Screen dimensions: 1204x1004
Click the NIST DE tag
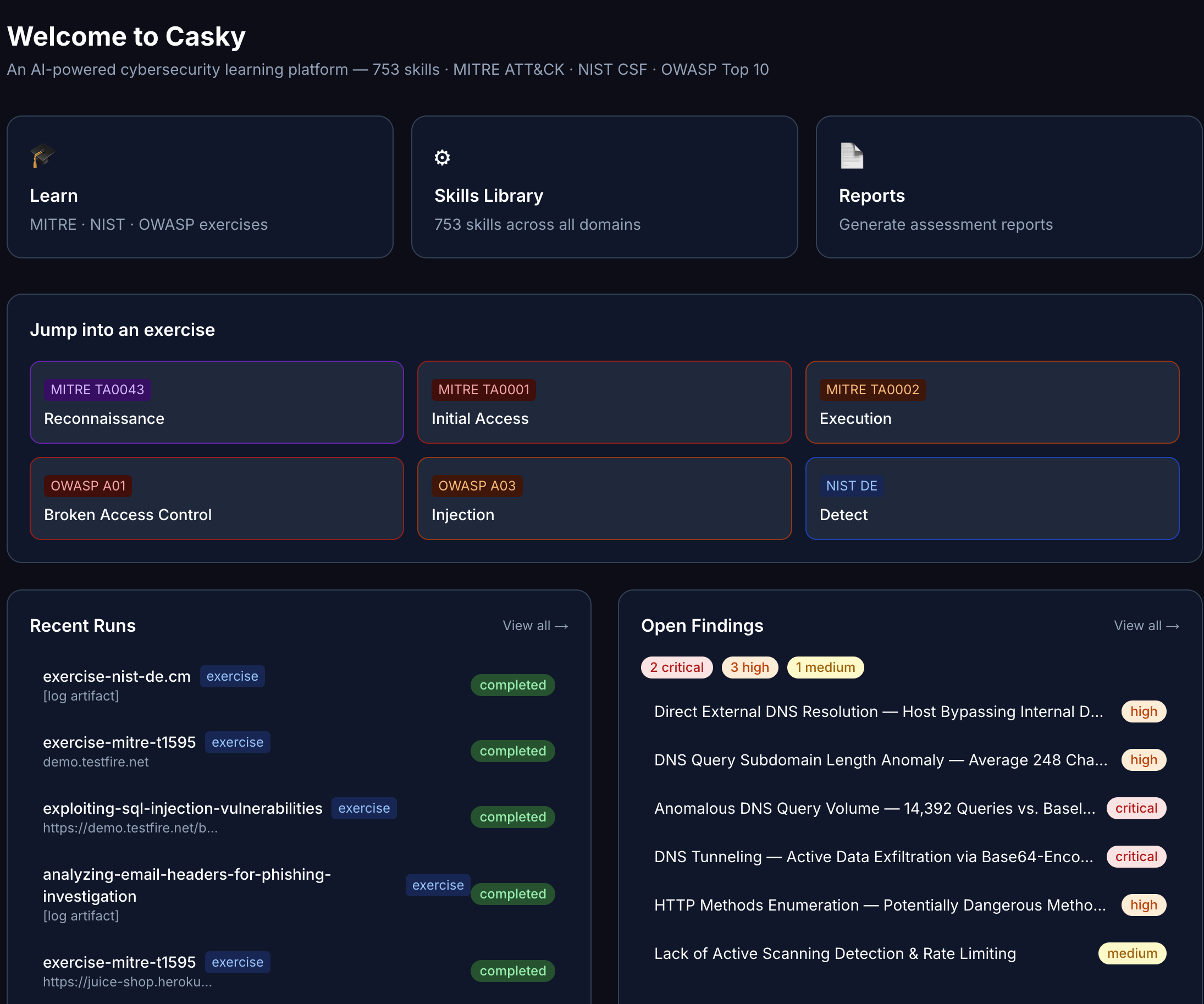pos(852,486)
